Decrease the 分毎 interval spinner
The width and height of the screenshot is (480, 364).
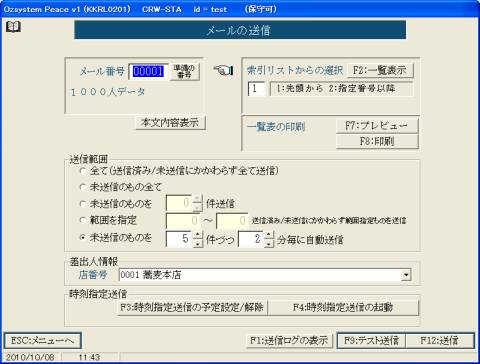pos(269,244)
